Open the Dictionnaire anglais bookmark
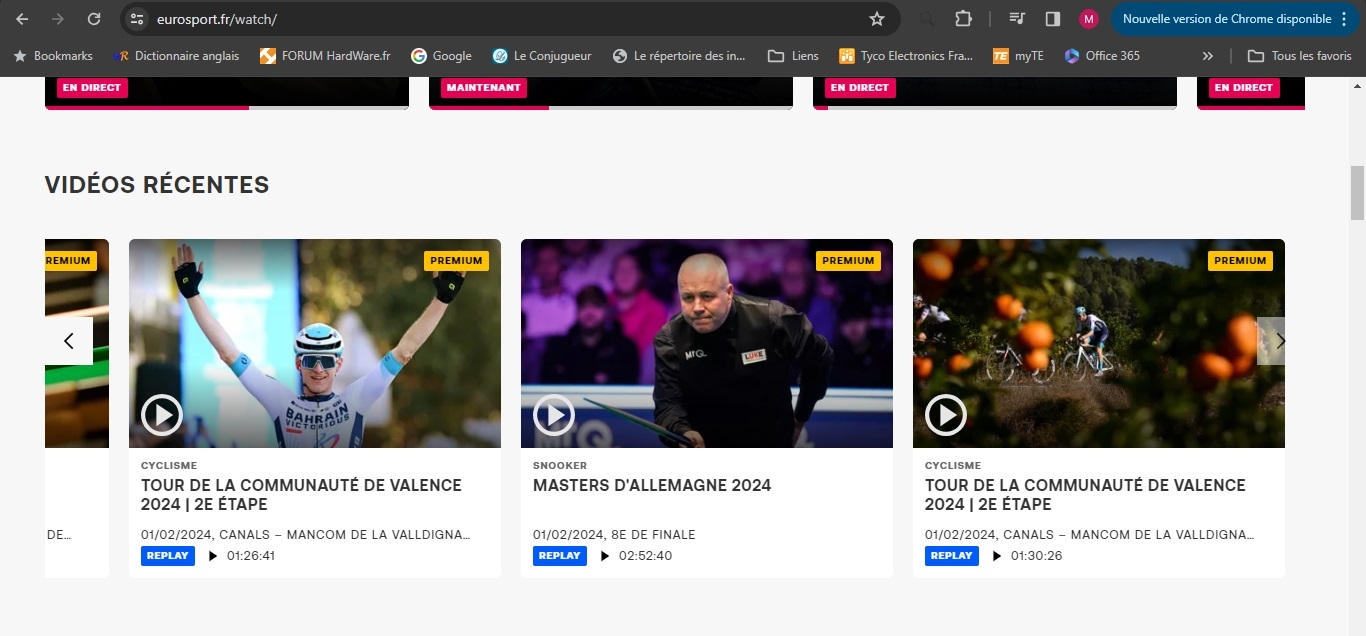The width and height of the screenshot is (1366, 636). pos(176,56)
